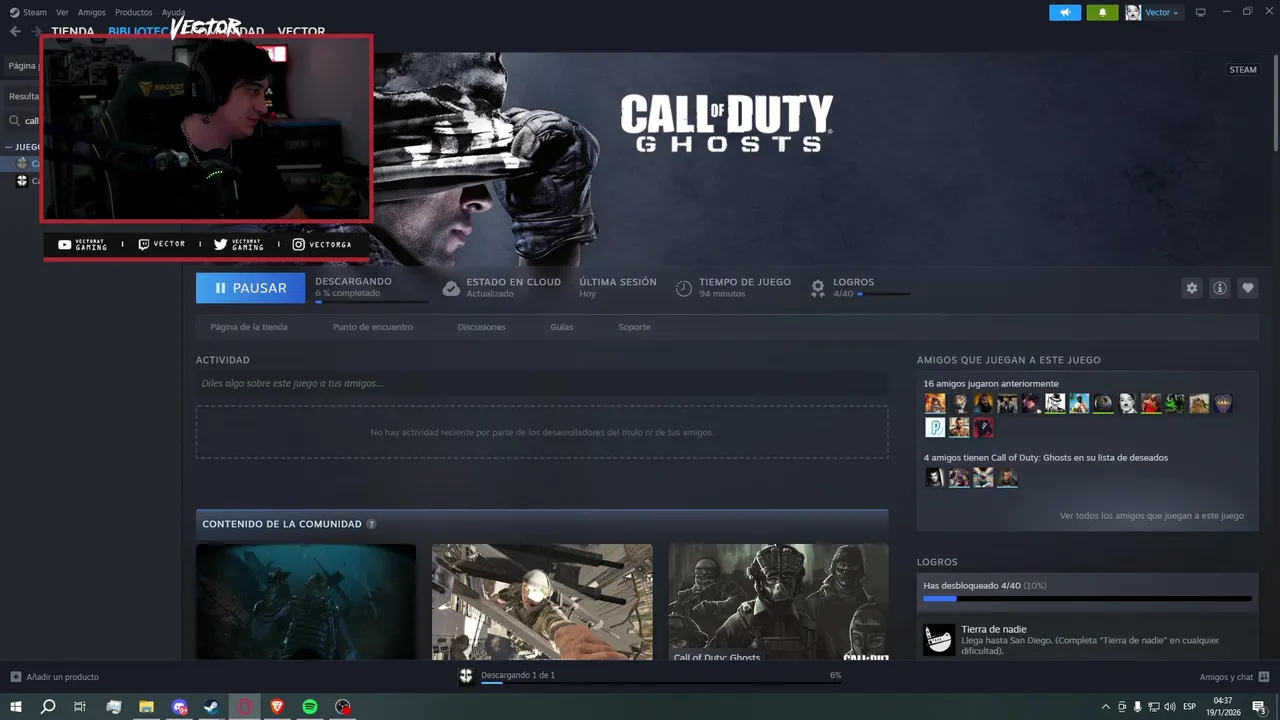The image size is (1280, 720).
Task: Click Añadir un producto
Action: 54,677
